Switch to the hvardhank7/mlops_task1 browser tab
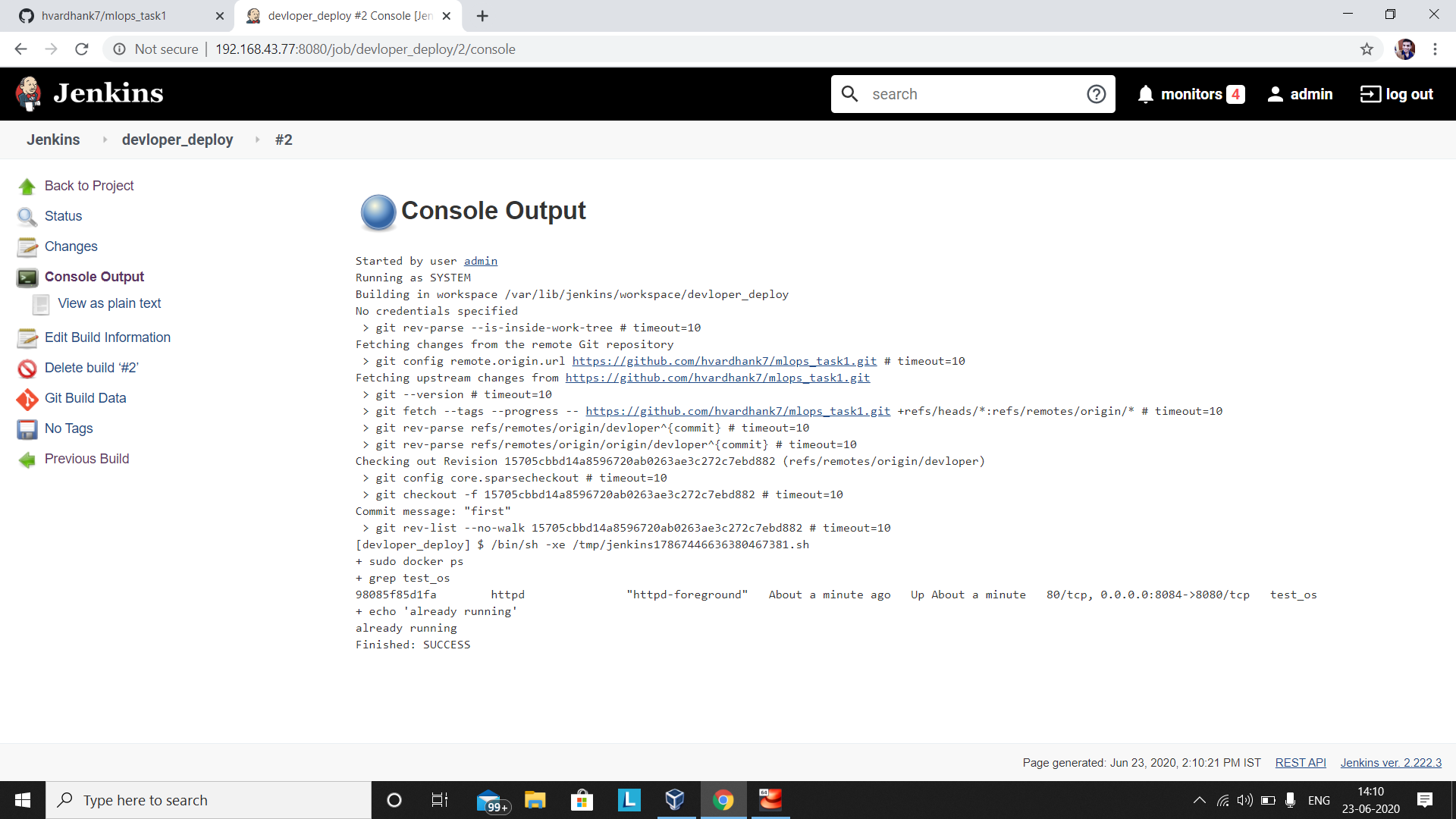 click(x=104, y=16)
